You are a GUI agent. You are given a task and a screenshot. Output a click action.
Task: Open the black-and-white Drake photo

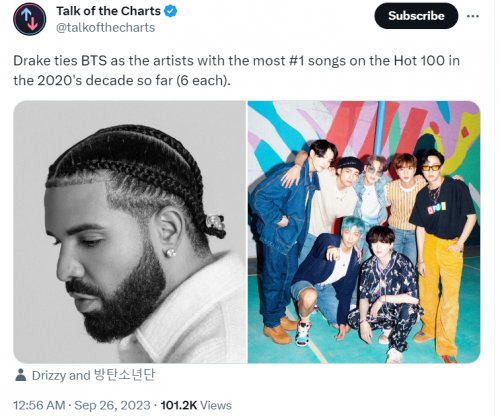pyautogui.click(x=130, y=232)
